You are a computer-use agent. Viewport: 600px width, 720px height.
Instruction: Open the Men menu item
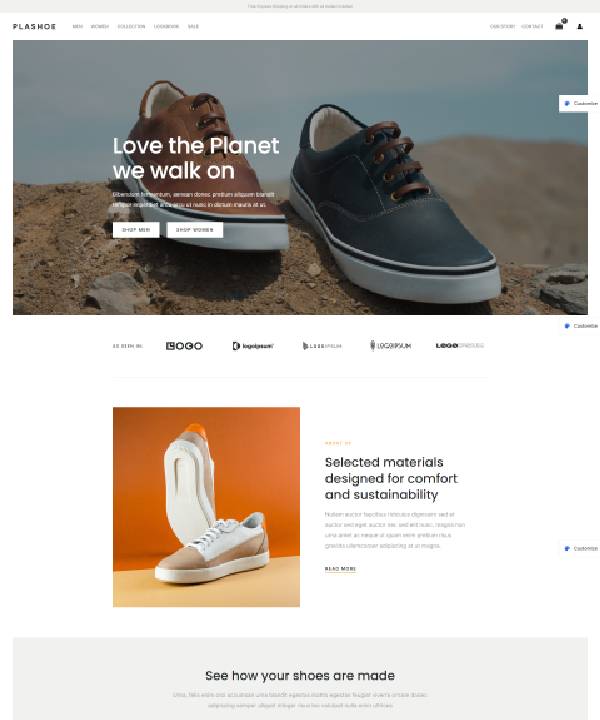(78, 27)
